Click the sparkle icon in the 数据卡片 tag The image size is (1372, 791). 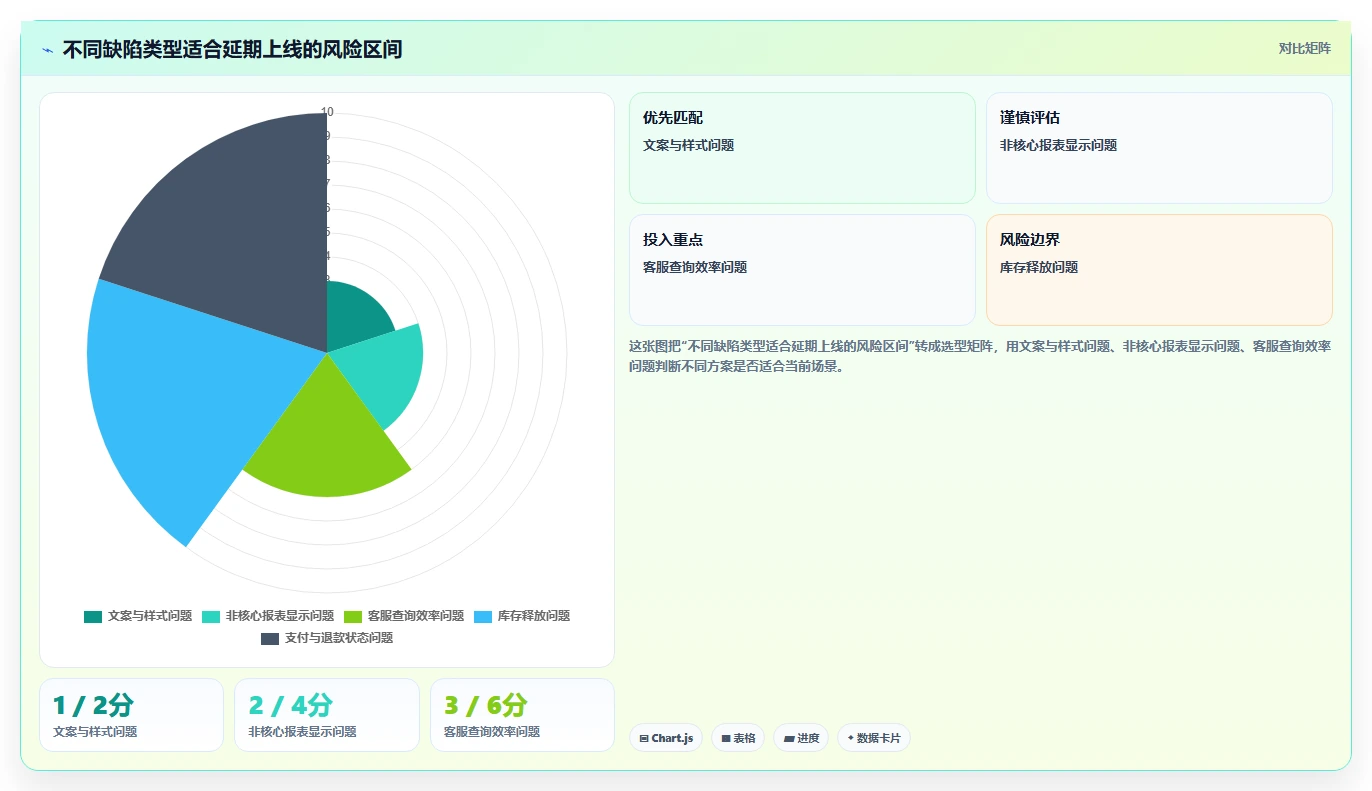(x=851, y=738)
